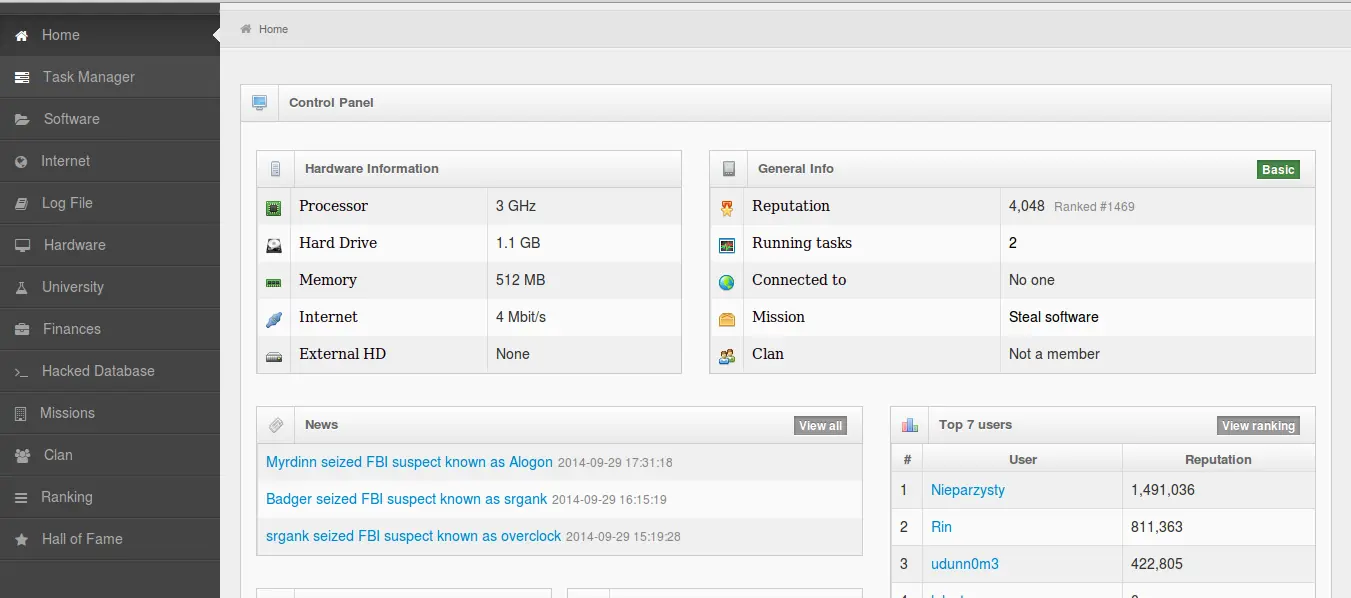1351x598 pixels.
Task: Click the University flask icon
Action: pos(21,287)
